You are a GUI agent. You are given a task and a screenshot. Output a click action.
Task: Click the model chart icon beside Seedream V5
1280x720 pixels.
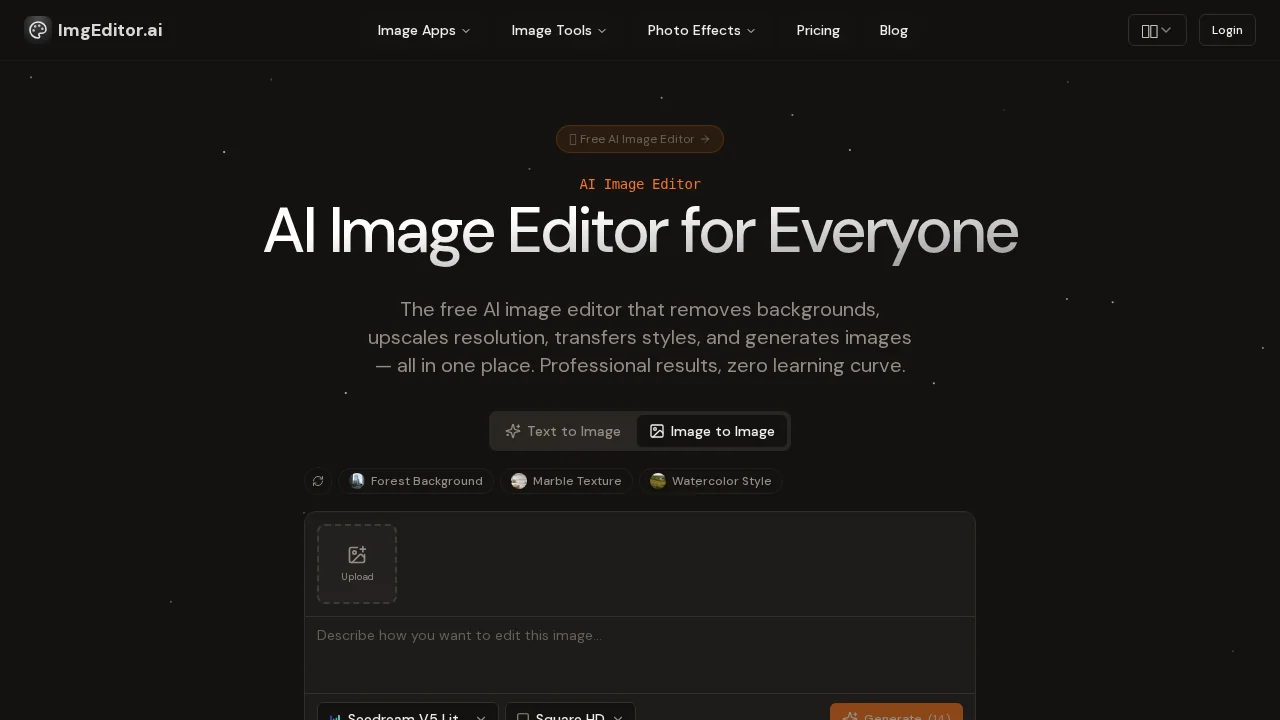336,718
